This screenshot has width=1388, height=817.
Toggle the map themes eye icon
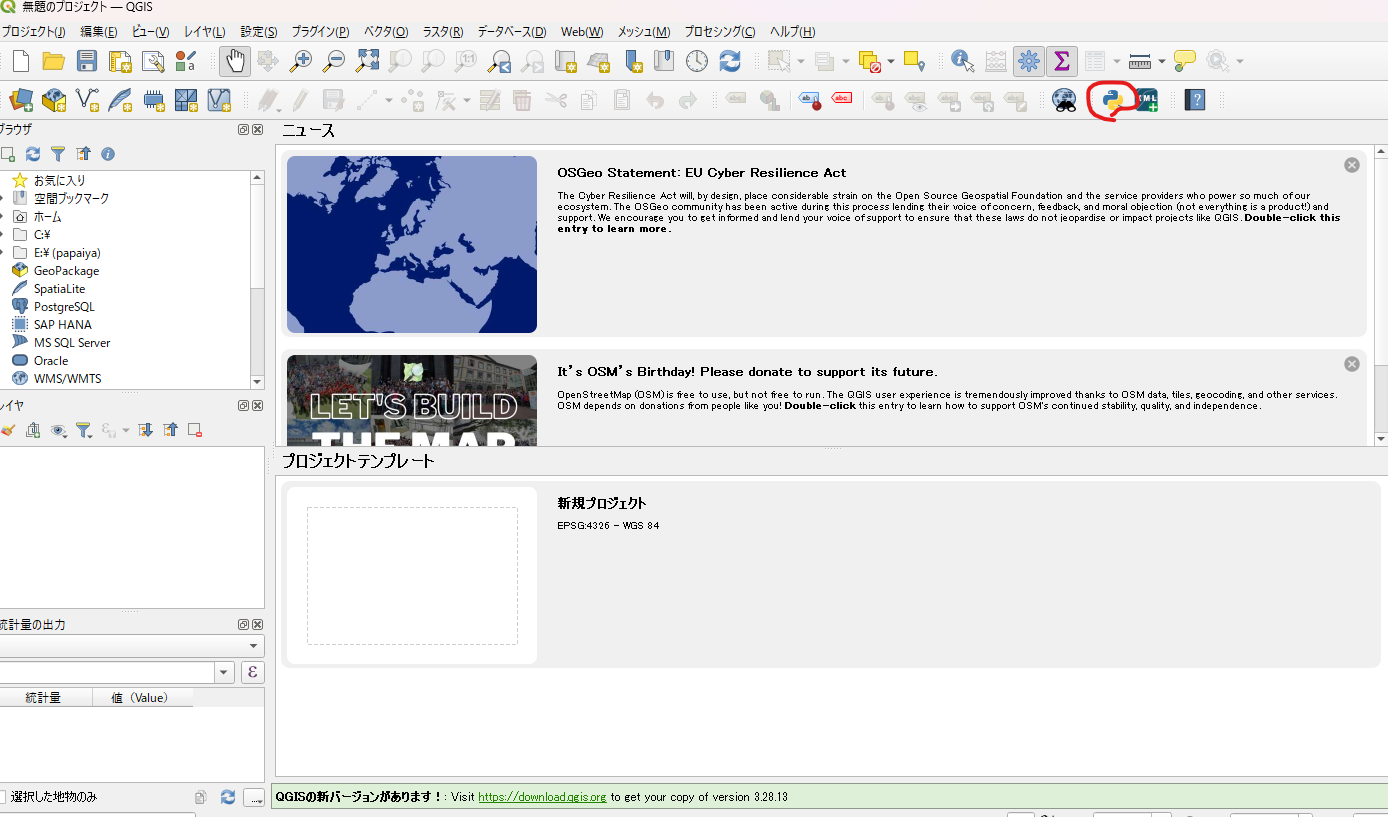(x=59, y=430)
